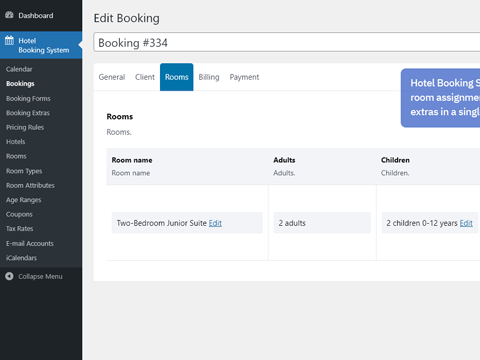Open E-mail Accounts page

pos(30,243)
